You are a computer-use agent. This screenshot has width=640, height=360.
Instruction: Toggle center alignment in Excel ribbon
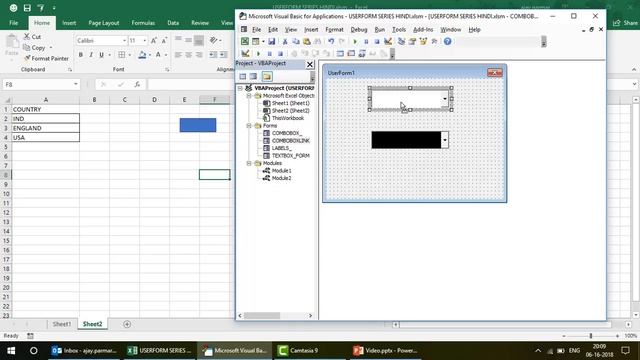[188, 55]
